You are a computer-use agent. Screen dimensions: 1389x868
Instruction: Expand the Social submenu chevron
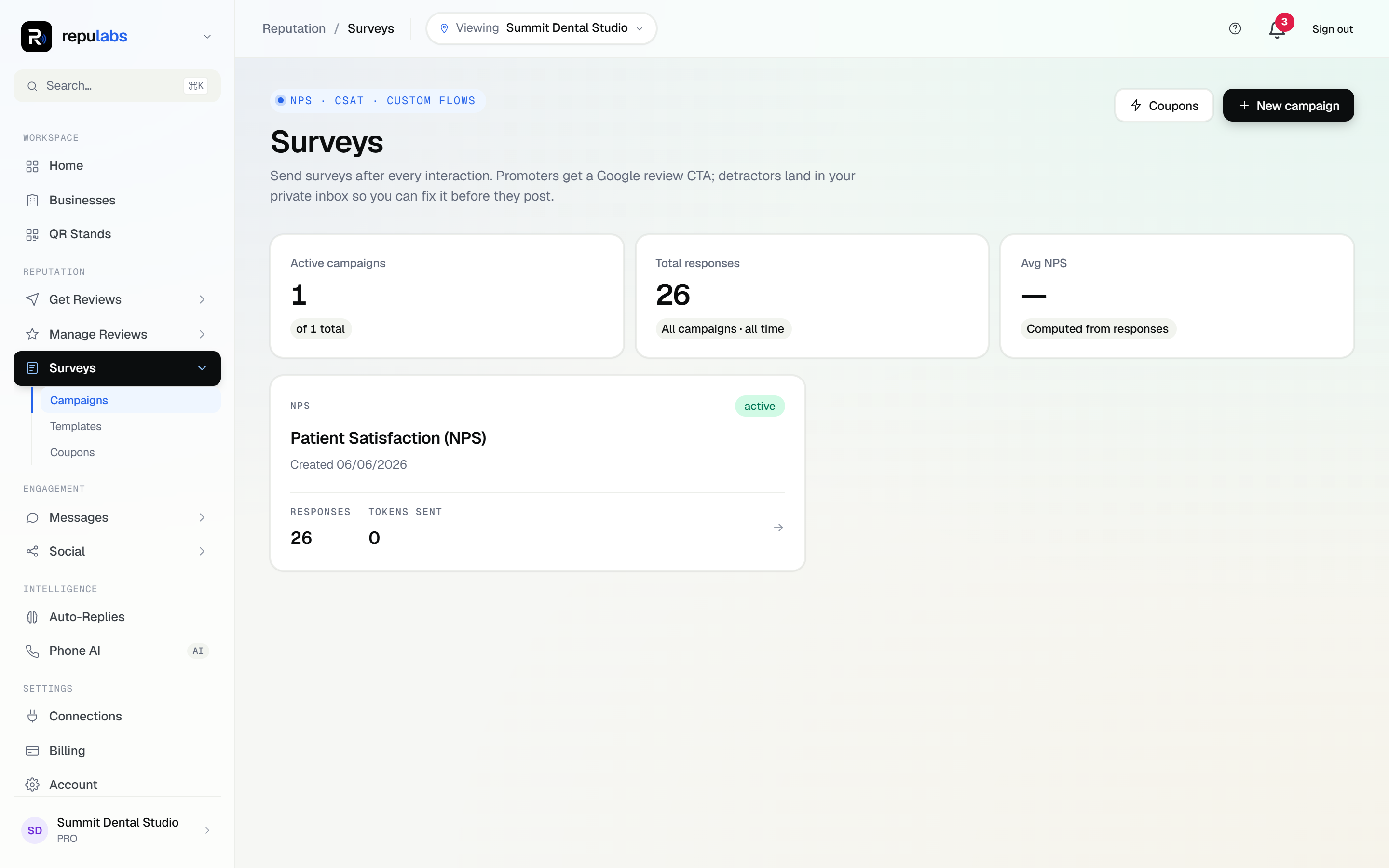point(202,552)
